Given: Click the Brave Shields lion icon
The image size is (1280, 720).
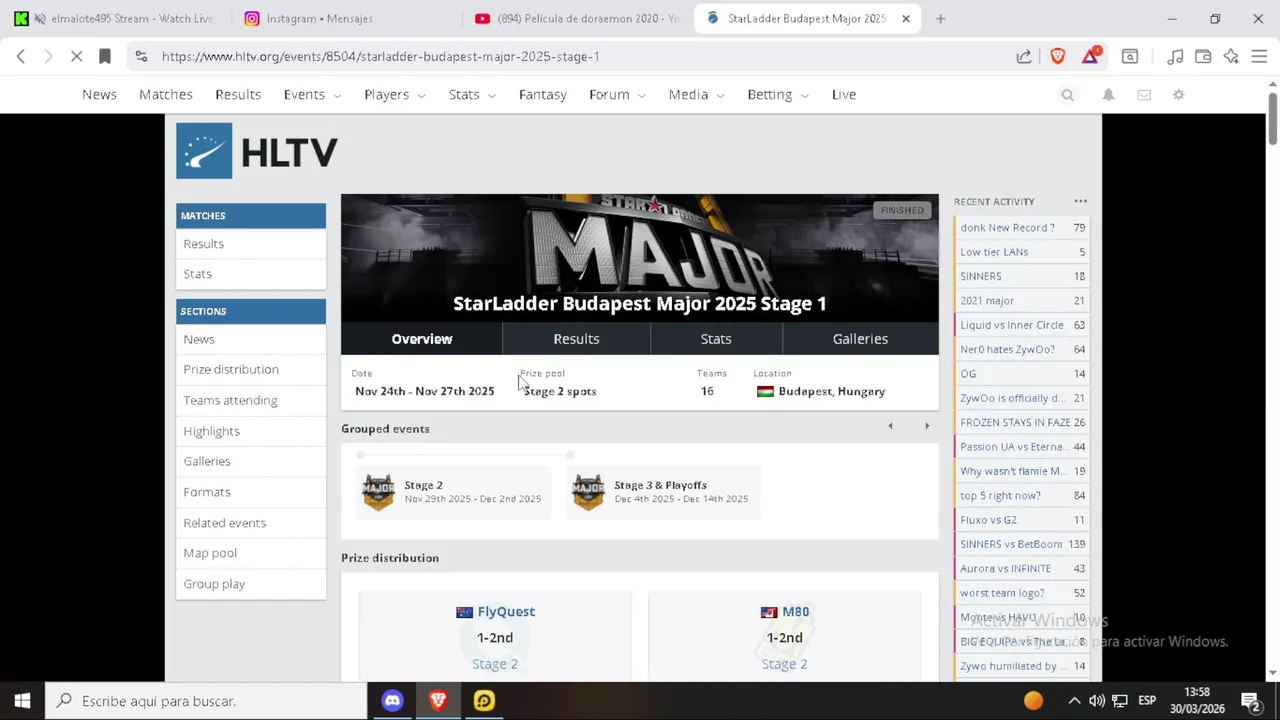Looking at the screenshot, I should tap(1058, 56).
